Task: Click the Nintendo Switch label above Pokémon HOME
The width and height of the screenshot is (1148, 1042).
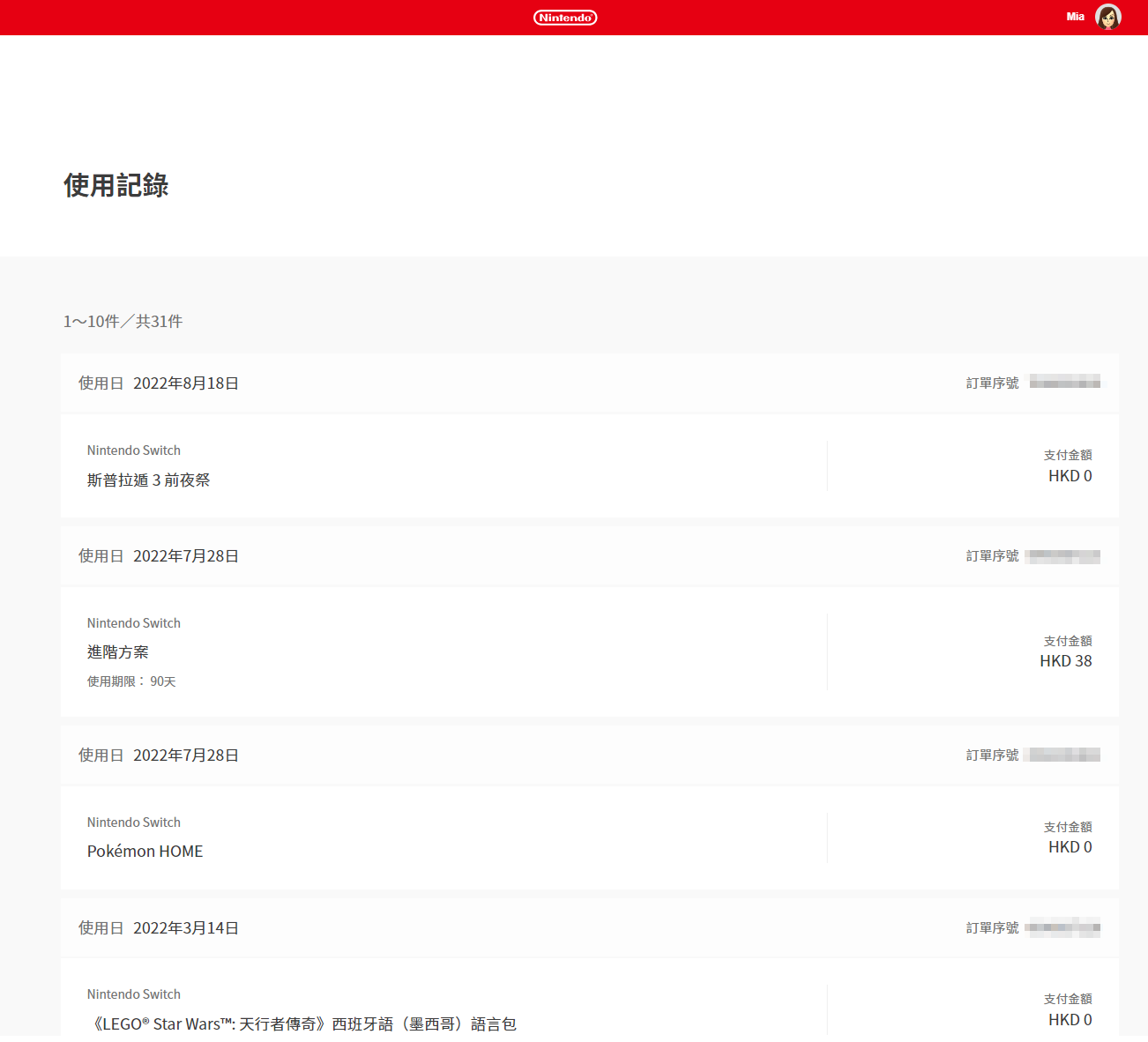Action: [134, 822]
